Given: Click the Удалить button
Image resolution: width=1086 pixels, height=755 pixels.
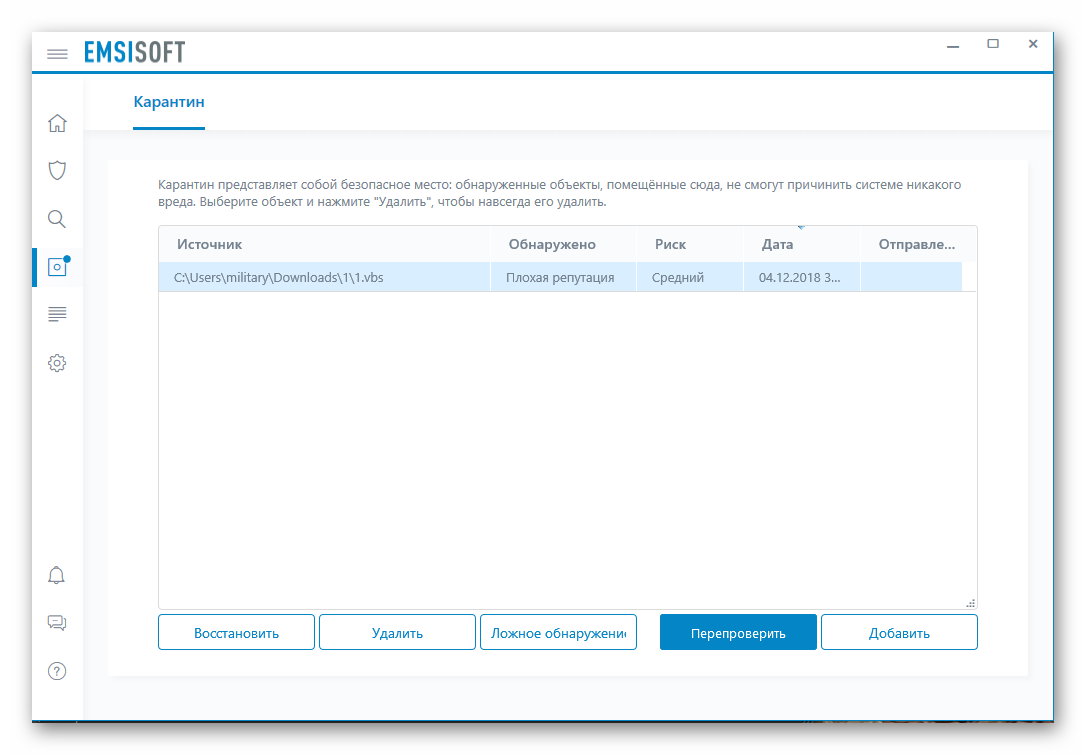Looking at the screenshot, I should click(397, 632).
